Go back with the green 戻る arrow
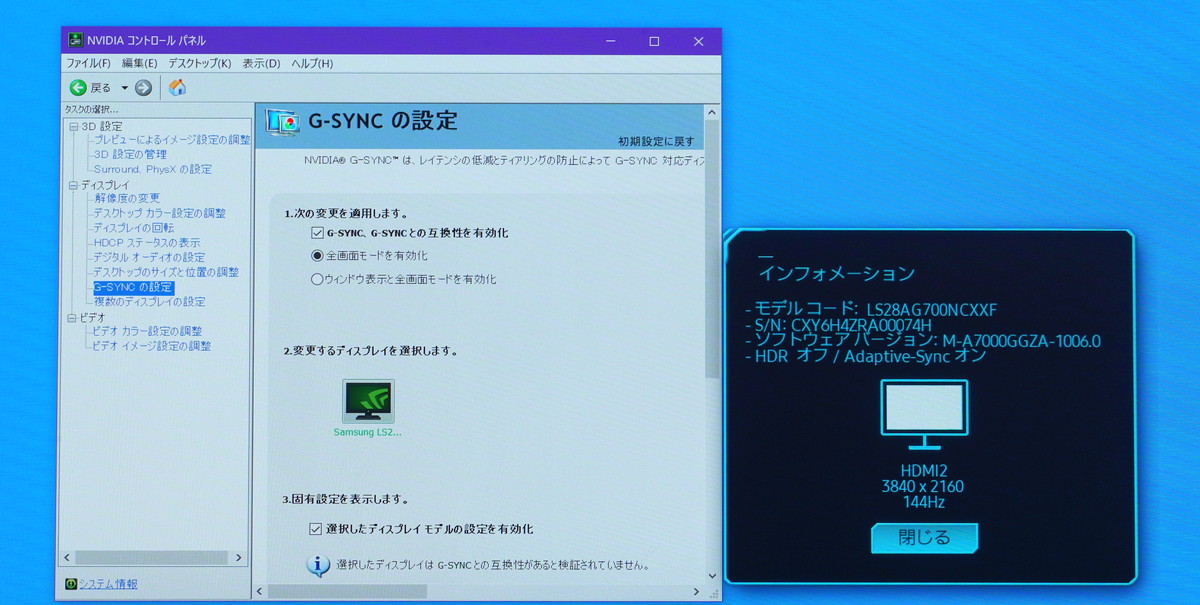 [78, 88]
